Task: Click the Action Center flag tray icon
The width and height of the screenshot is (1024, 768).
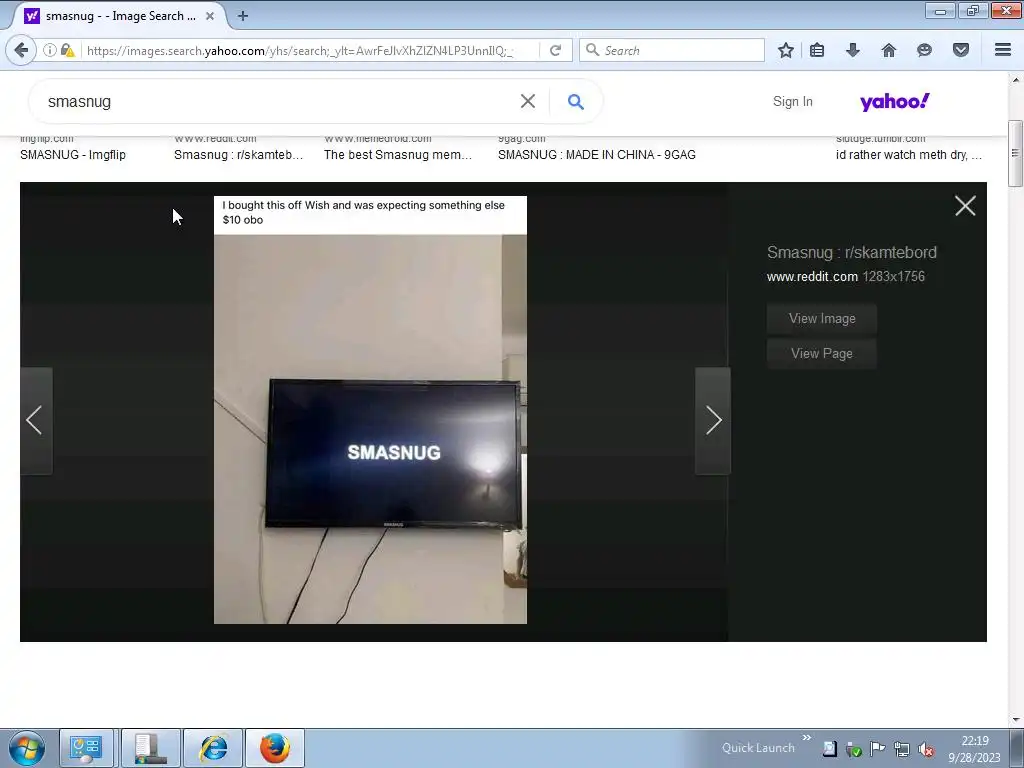Action: pos(877,749)
